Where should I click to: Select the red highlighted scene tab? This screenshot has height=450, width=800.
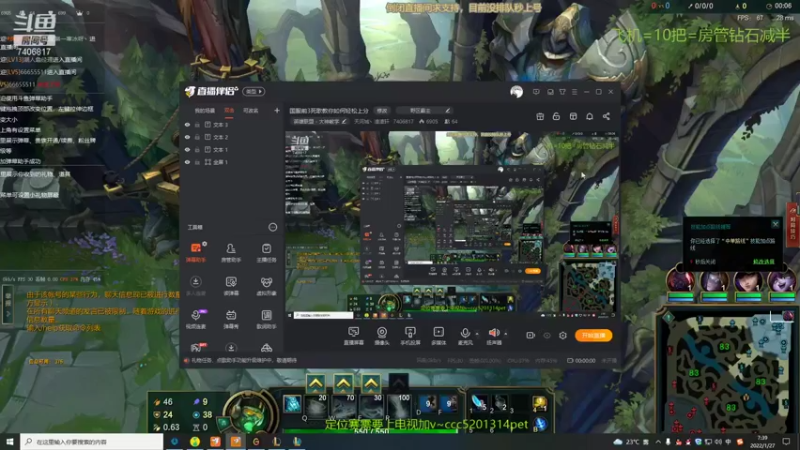click(229, 111)
